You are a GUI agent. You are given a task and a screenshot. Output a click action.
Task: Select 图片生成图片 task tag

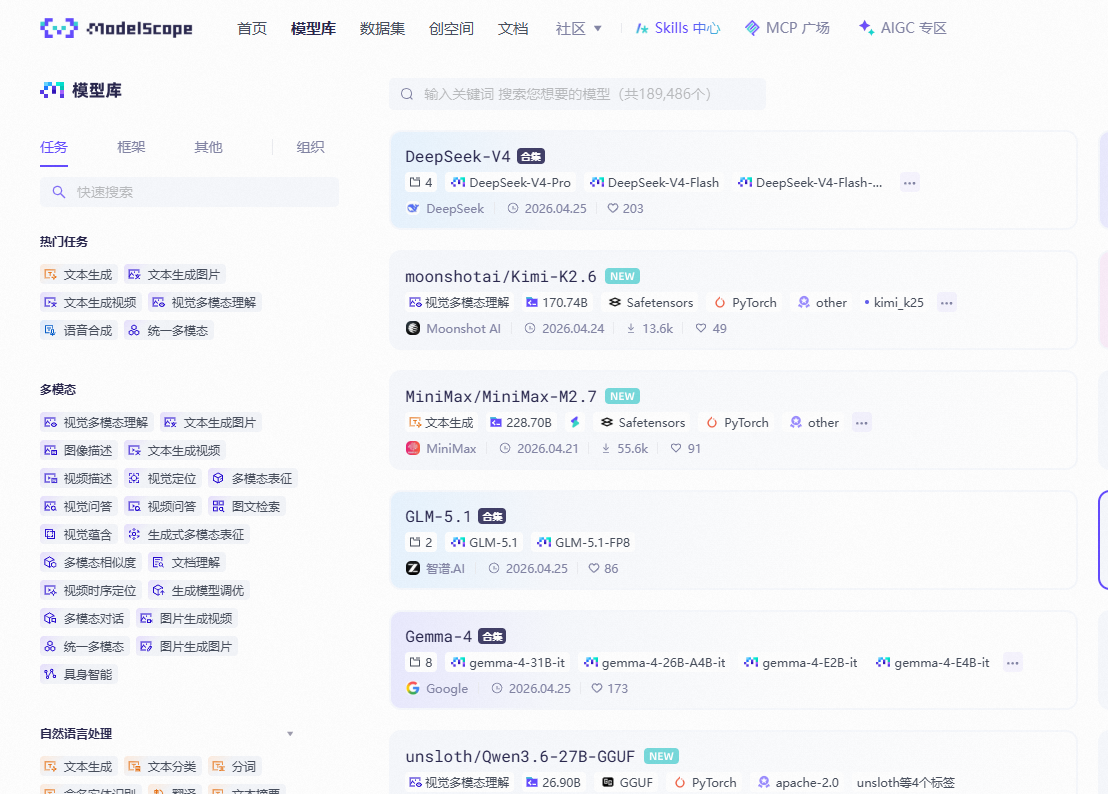(187, 646)
